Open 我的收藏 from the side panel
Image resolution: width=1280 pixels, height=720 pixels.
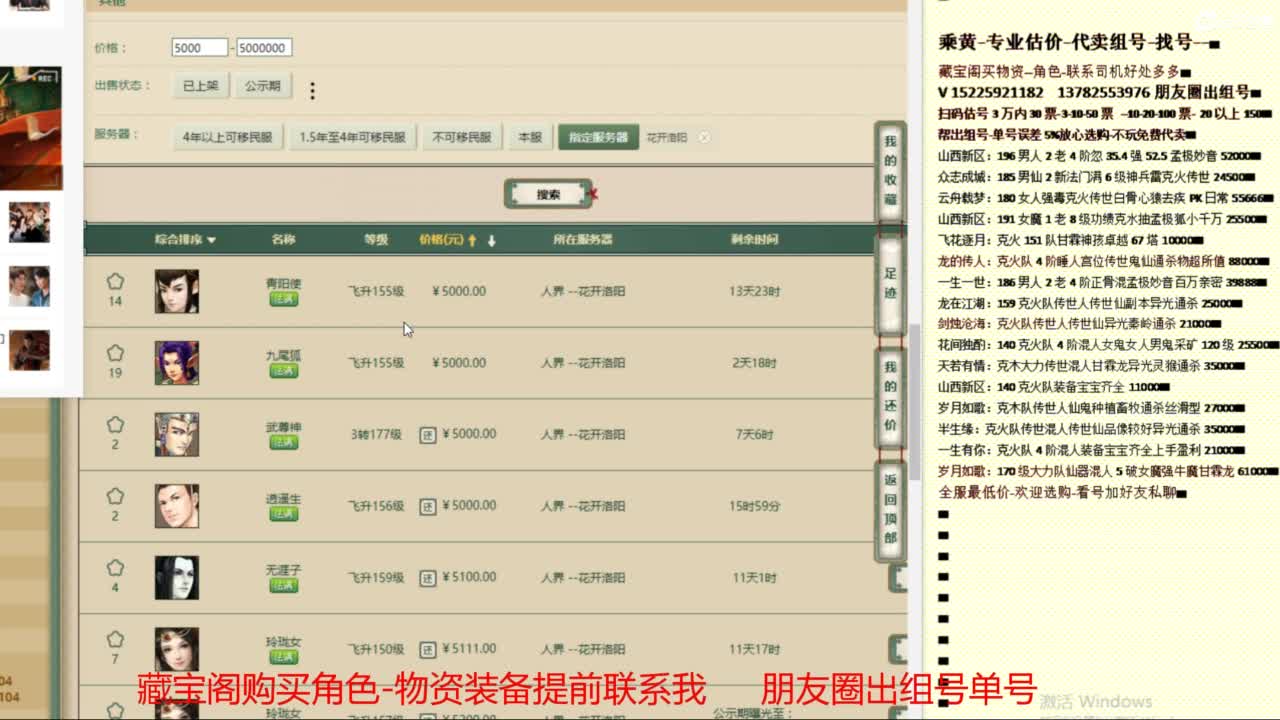pos(890,171)
